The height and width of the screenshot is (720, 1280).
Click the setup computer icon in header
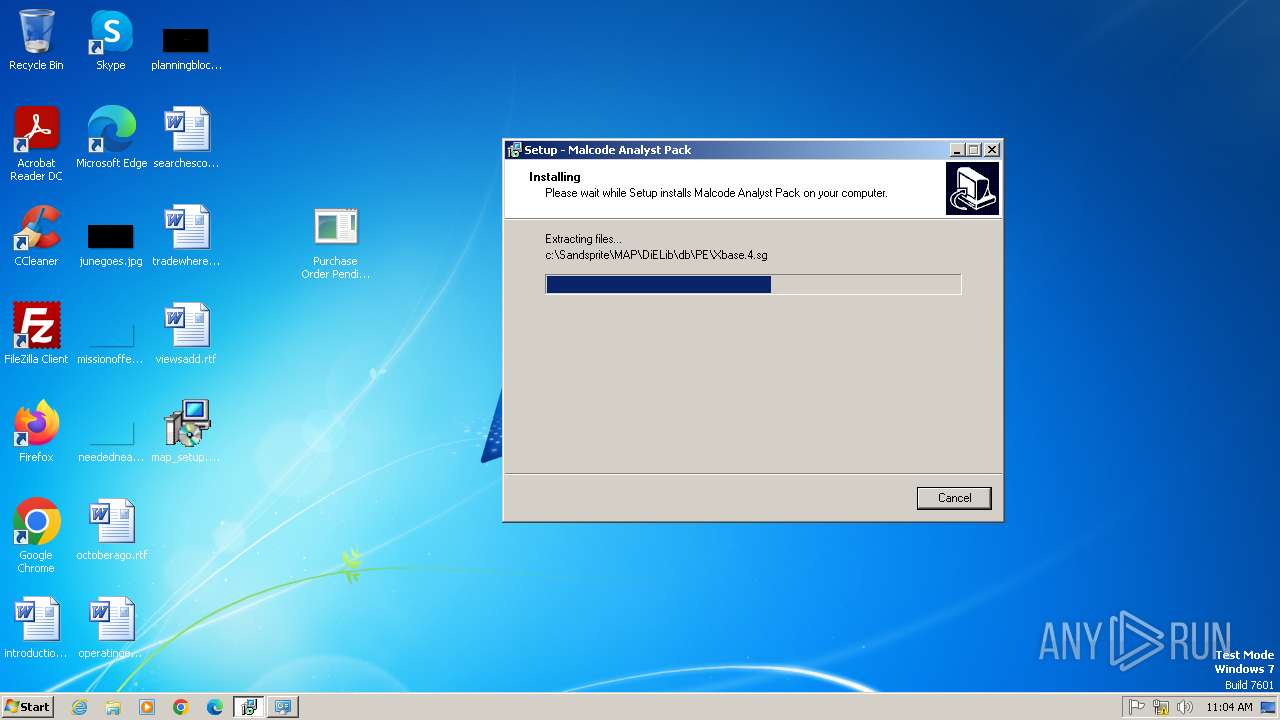click(x=972, y=189)
